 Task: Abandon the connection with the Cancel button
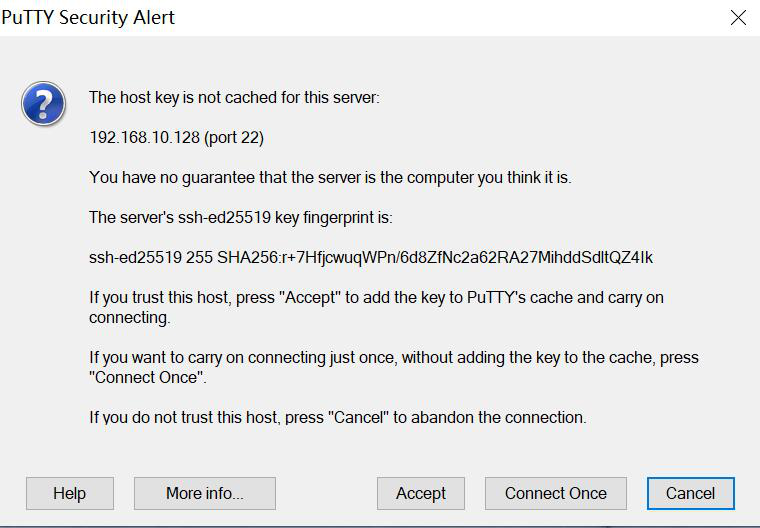pos(691,493)
